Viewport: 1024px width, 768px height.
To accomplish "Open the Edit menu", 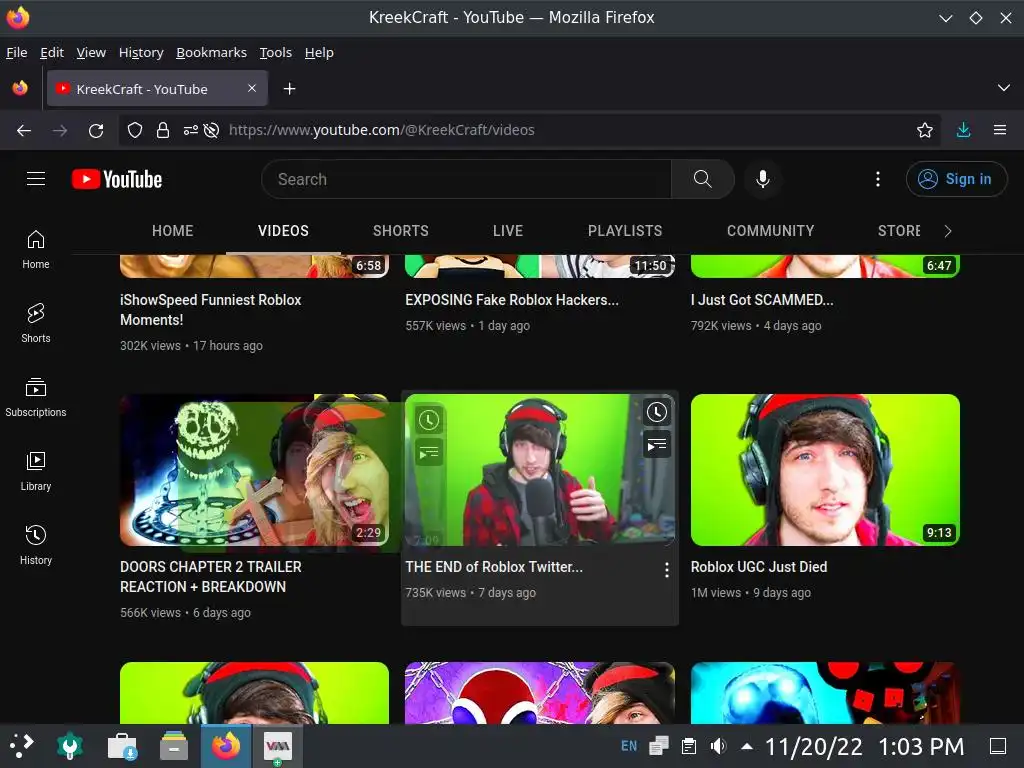I will pos(52,52).
